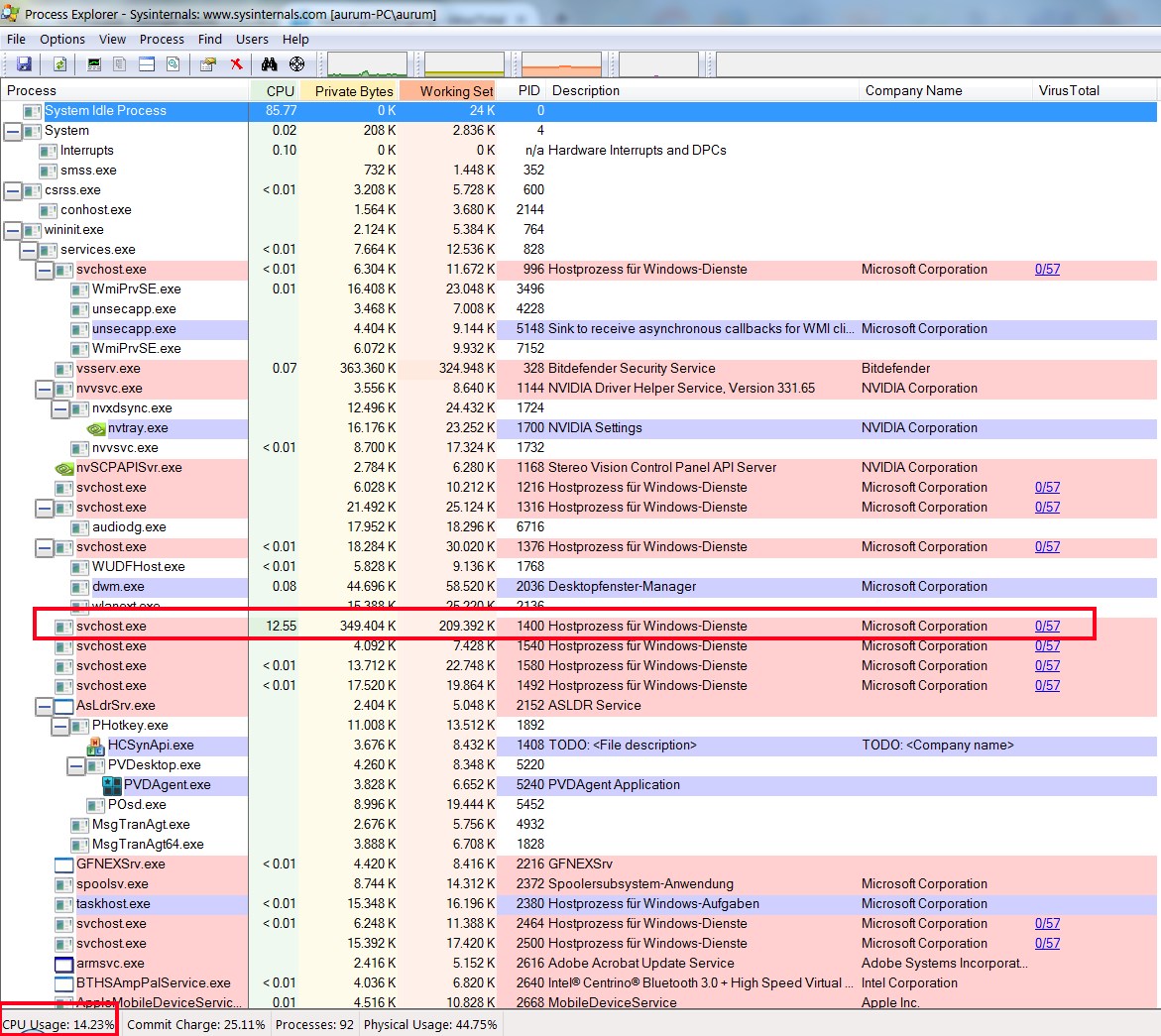
Task: Collapse the nvxdsync.exe tree node
Action: 59,408
